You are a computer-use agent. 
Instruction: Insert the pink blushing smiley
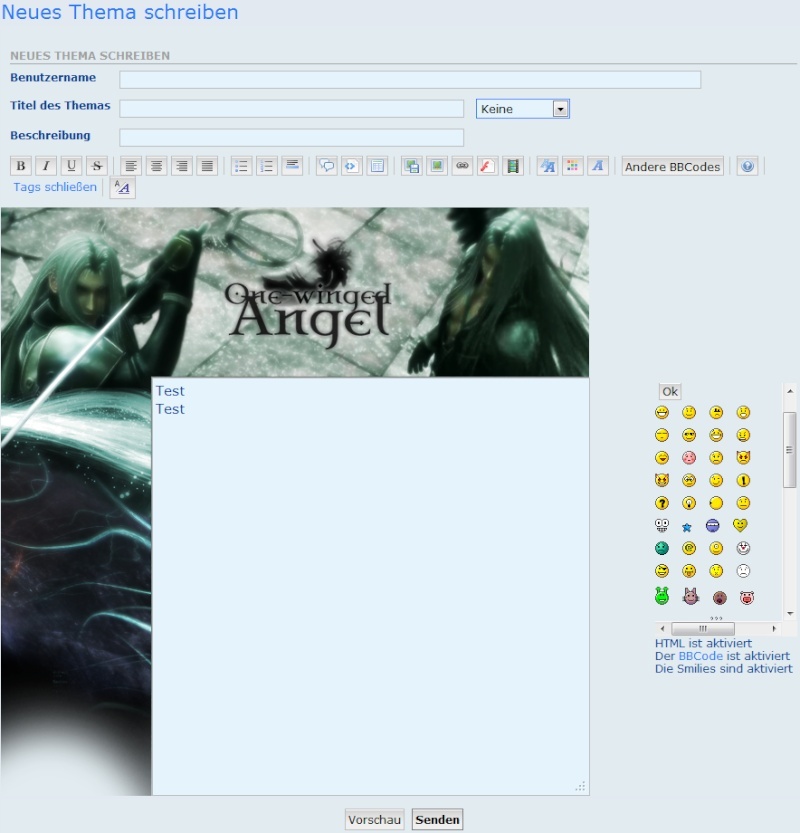coord(689,458)
